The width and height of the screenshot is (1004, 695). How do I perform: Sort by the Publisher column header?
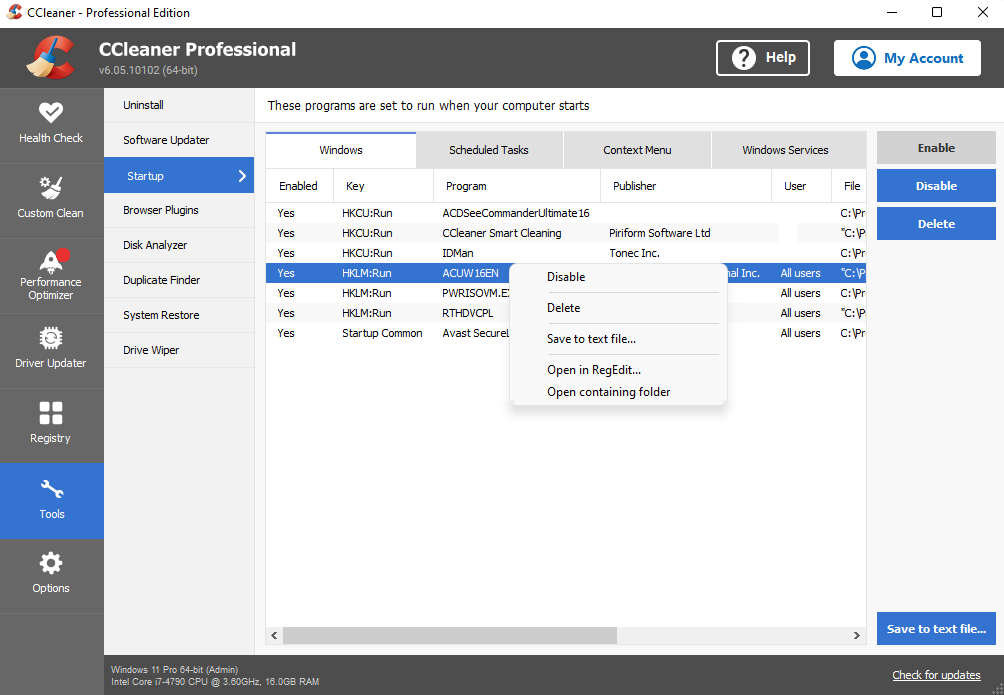pos(686,186)
